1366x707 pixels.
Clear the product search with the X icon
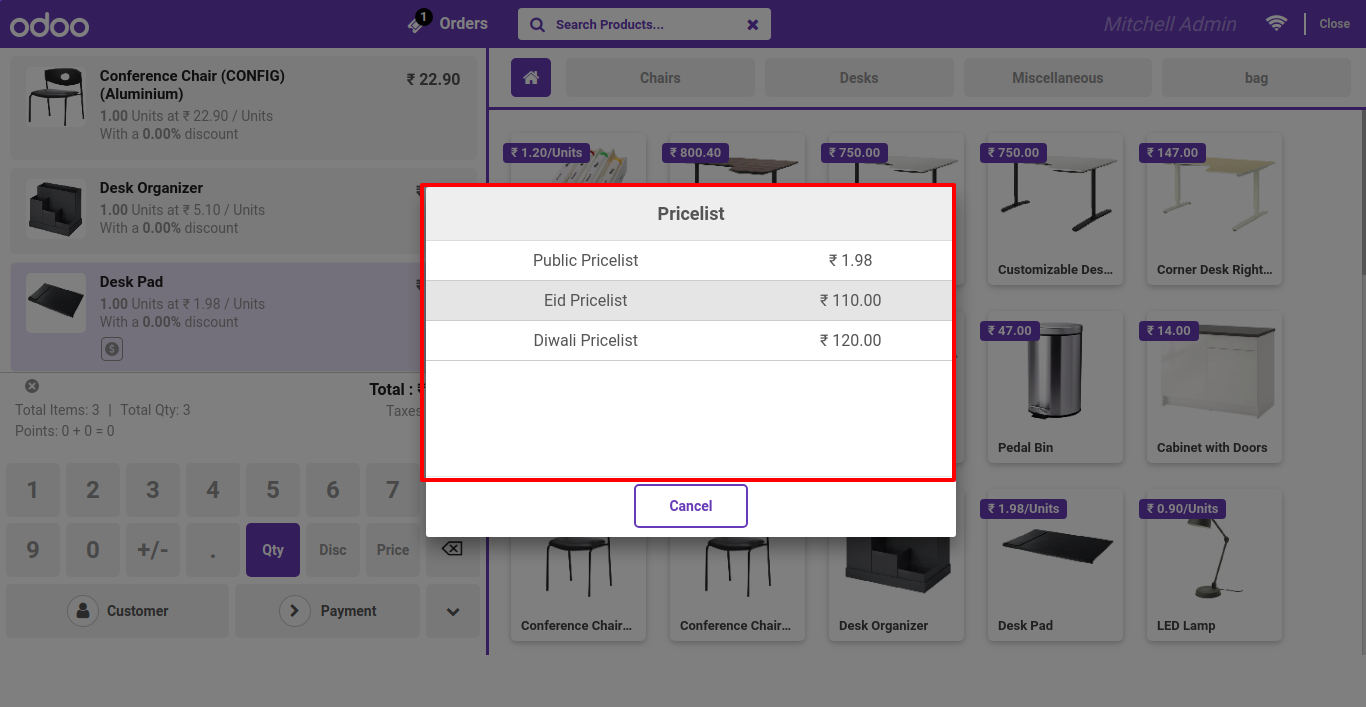753,25
